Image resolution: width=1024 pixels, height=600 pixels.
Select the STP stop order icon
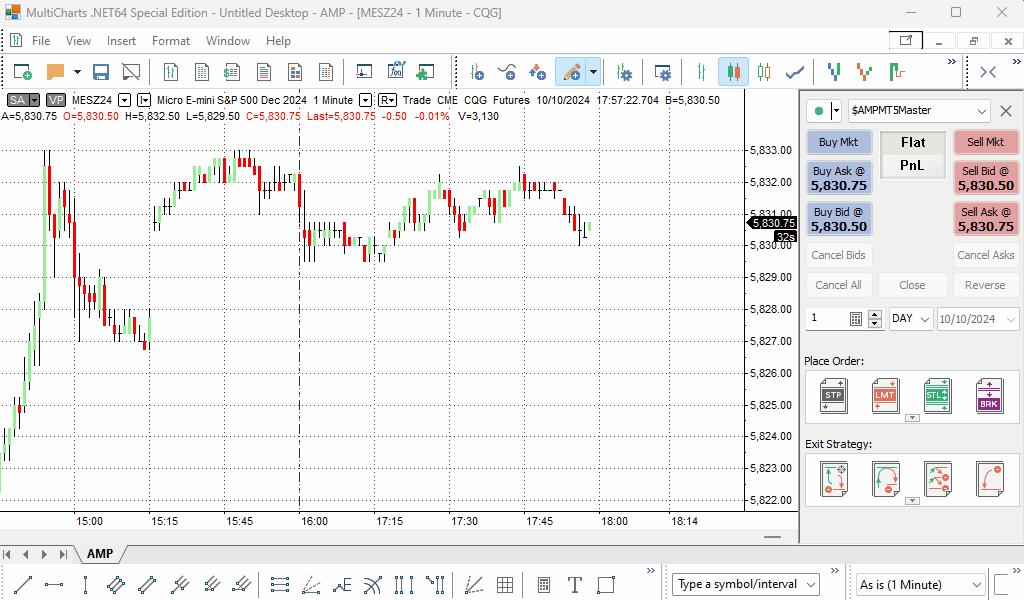[832, 396]
